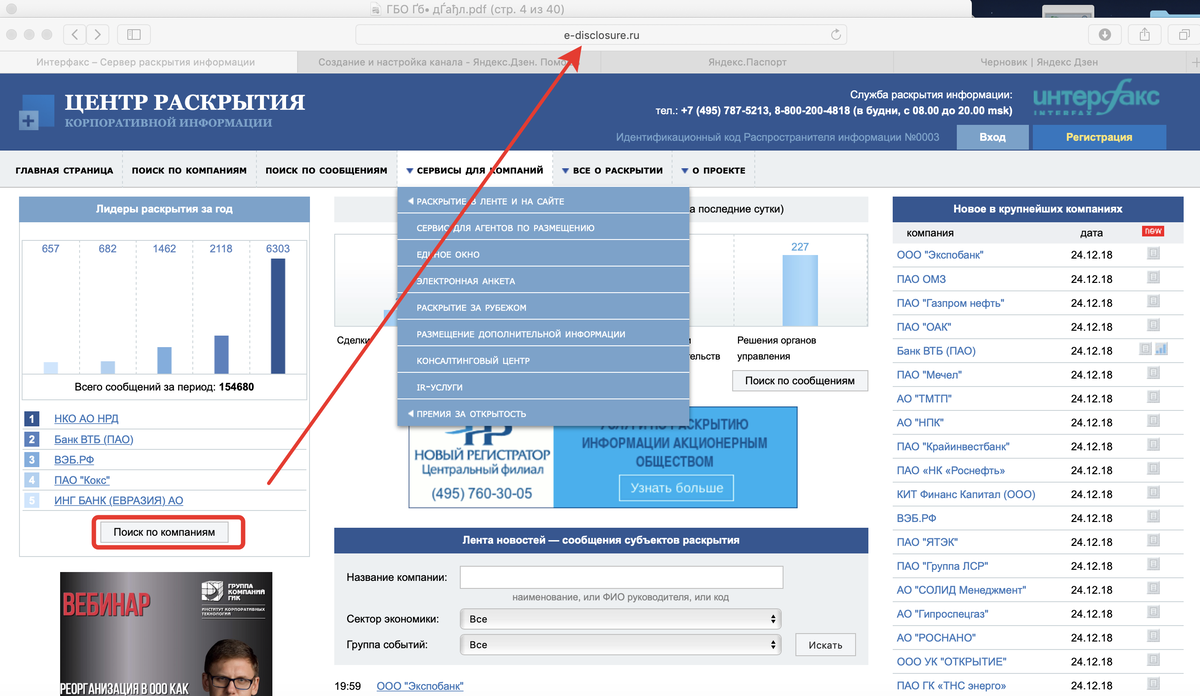The width and height of the screenshot is (1200, 696).
Task: Click Поиск по сообщениям button near chart
Action: tap(800, 381)
